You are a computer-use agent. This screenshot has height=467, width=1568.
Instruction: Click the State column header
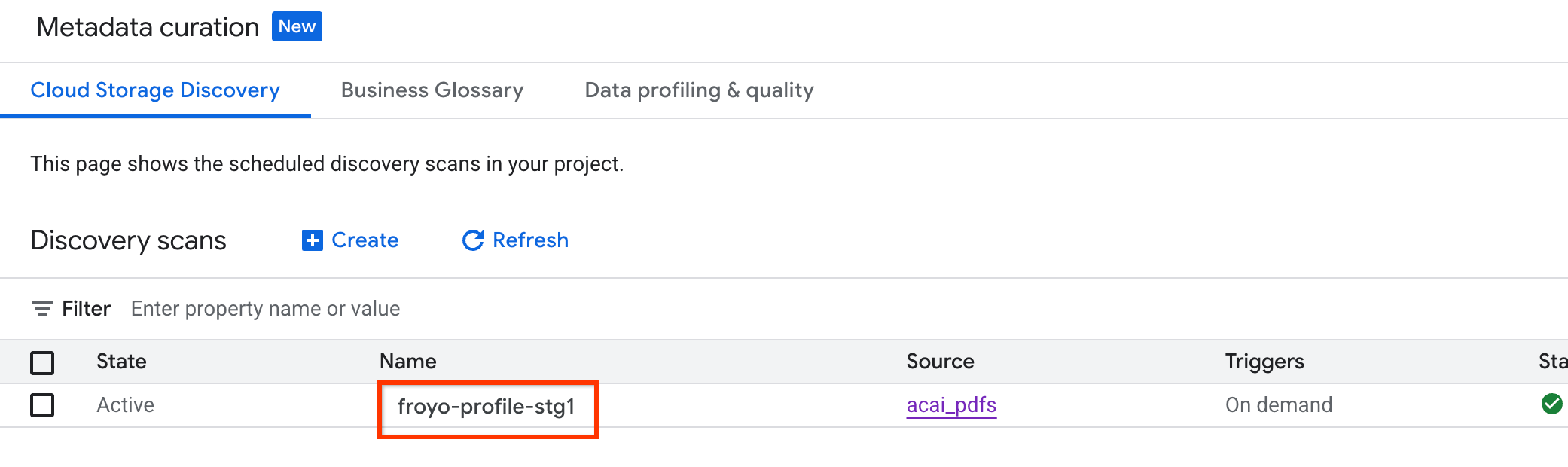[121, 362]
